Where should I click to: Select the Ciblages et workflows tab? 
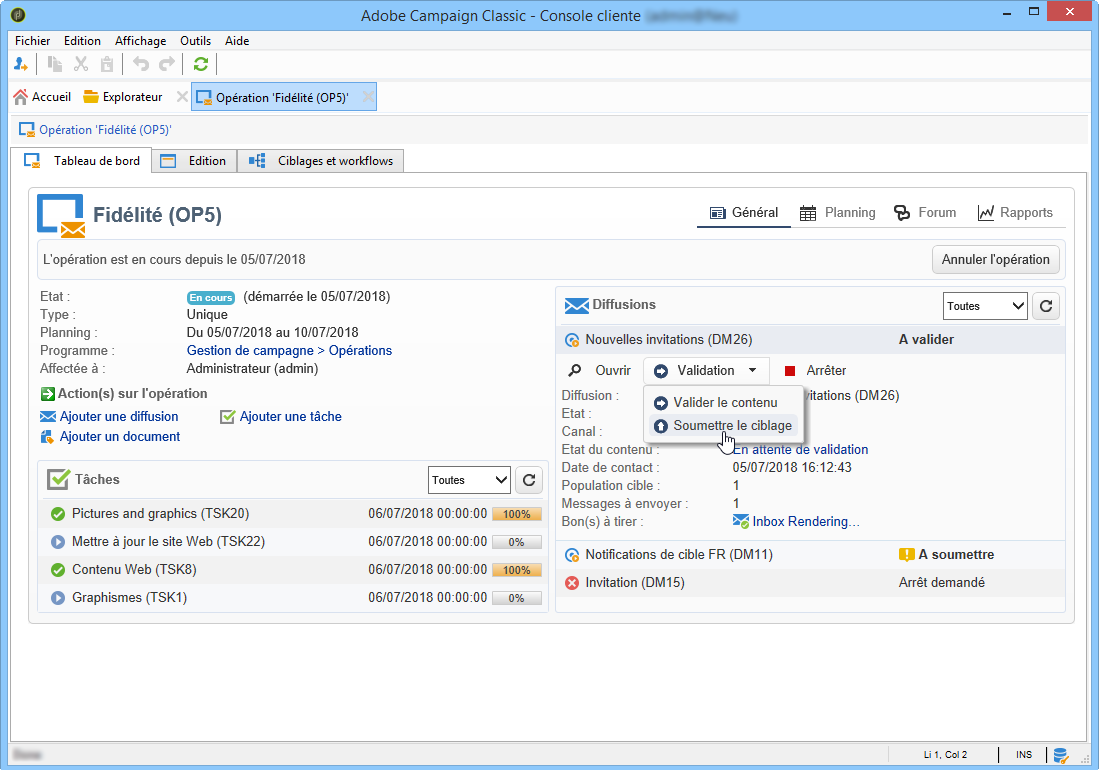321,161
